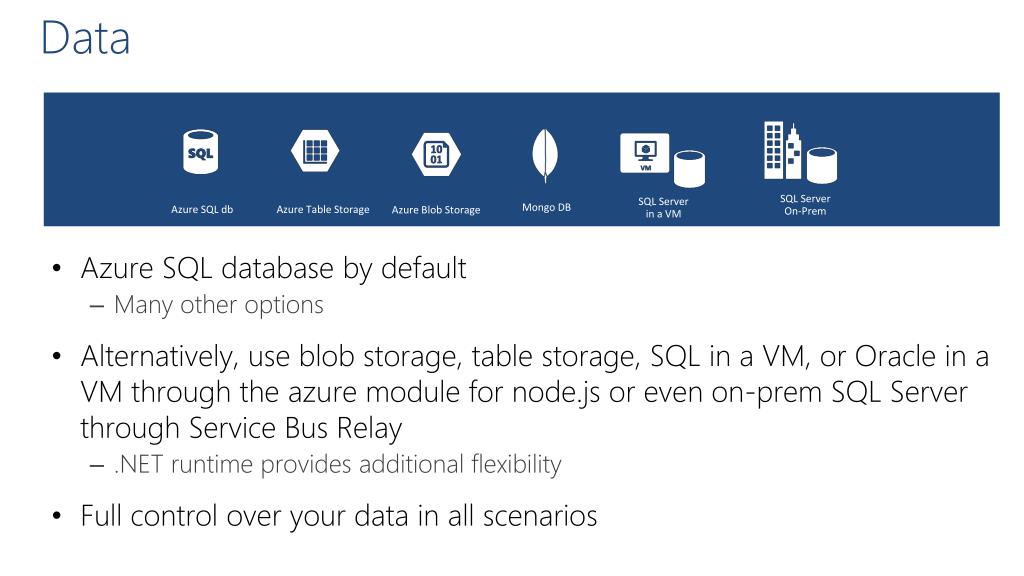Viewport: 1024px width, 576px height.
Task: Click the database cylinder beside the buildings
Action: click(x=822, y=165)
